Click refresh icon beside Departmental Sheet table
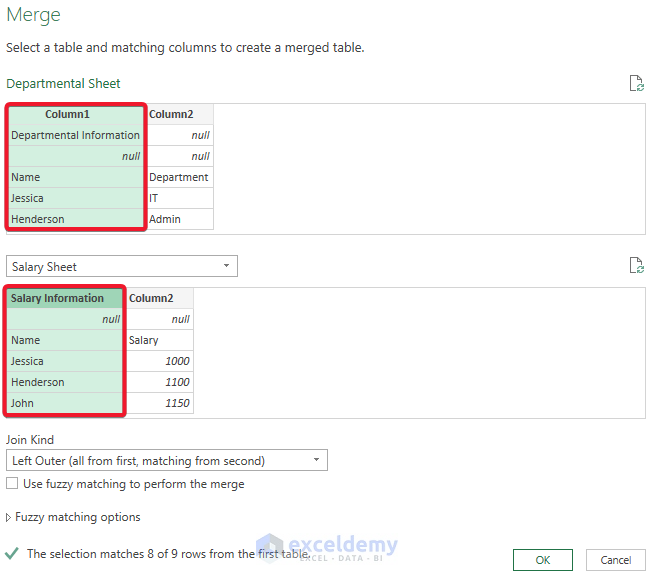Image resolution: width=655 pixels, height=580 pixels. tap(636, 84)
